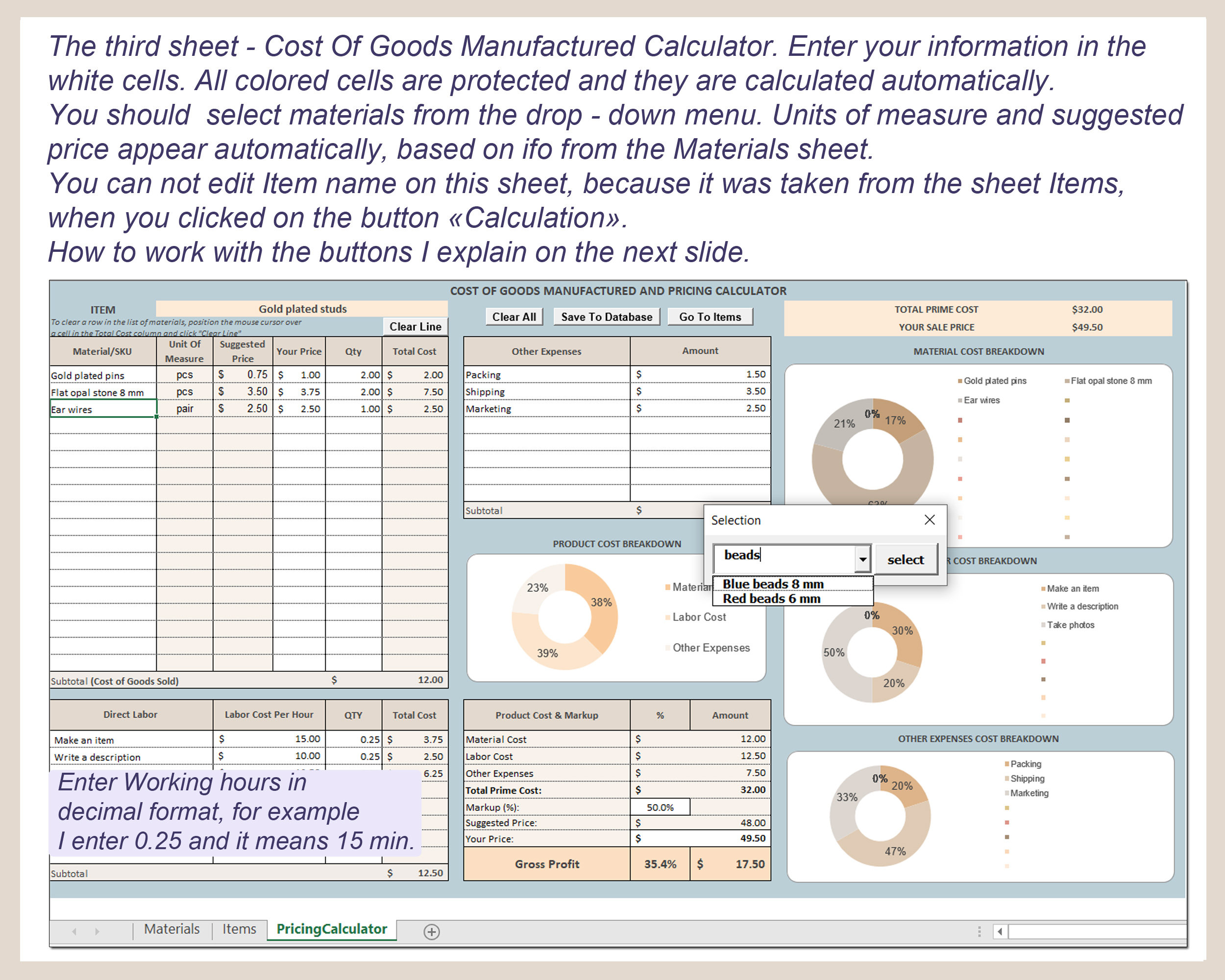Click the horizontal scrollbar at the bottom right
Screen dimensions: 1225x980
click(x=1097, y=931)
